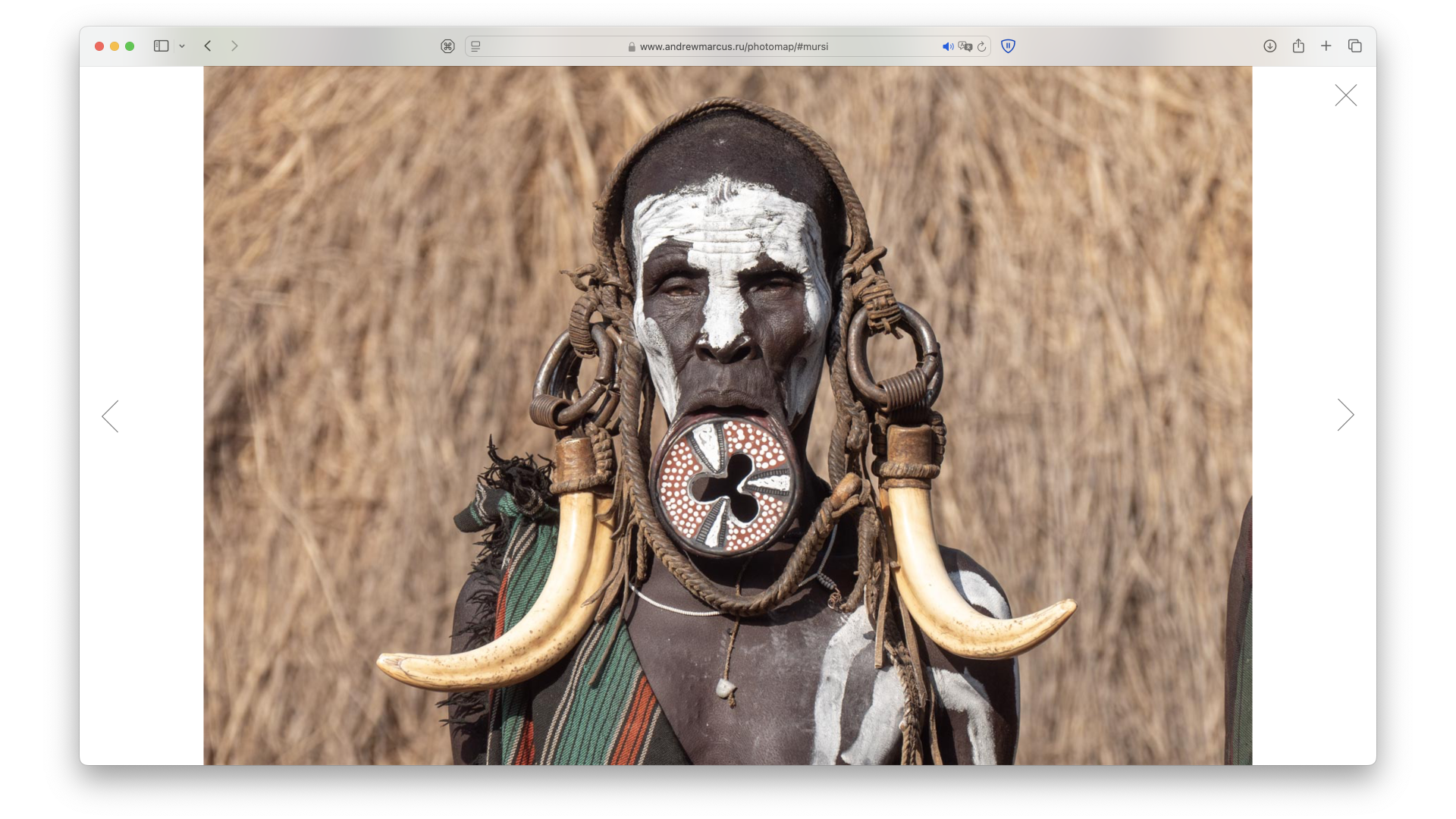Open a new tab
This screenshot has width=1456, height=819.
tap(1326, 46)
